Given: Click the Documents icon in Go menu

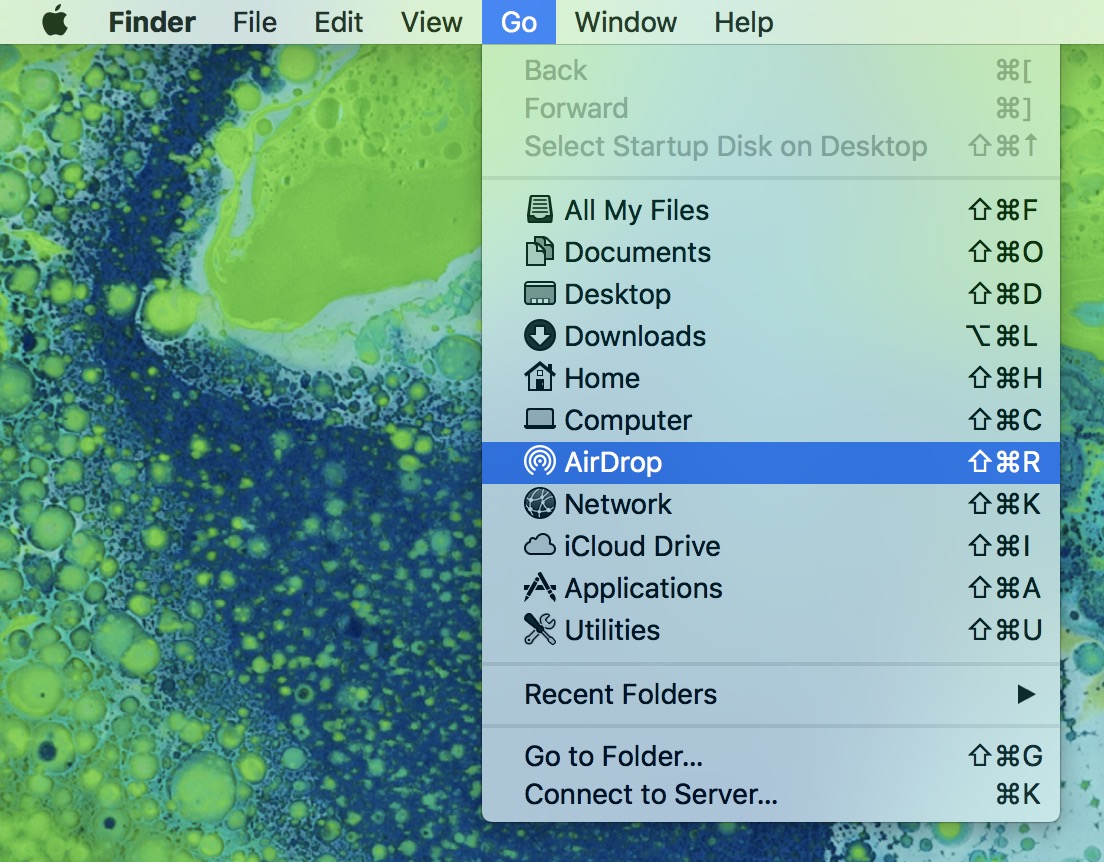Looking at the screenshot, I should (x=539, y=252).
